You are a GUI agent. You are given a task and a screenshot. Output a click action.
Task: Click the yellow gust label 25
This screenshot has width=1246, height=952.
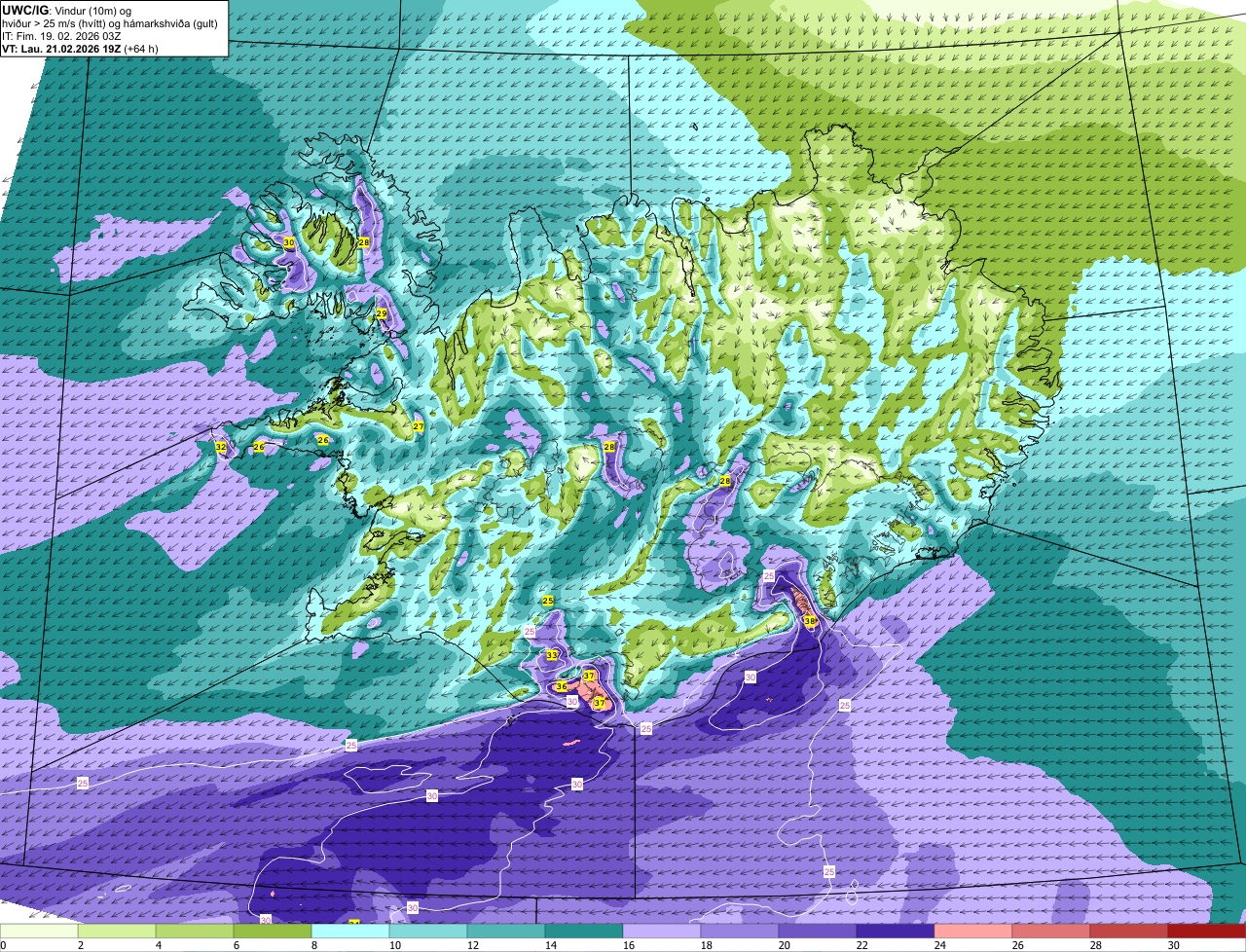coord(548,601)
